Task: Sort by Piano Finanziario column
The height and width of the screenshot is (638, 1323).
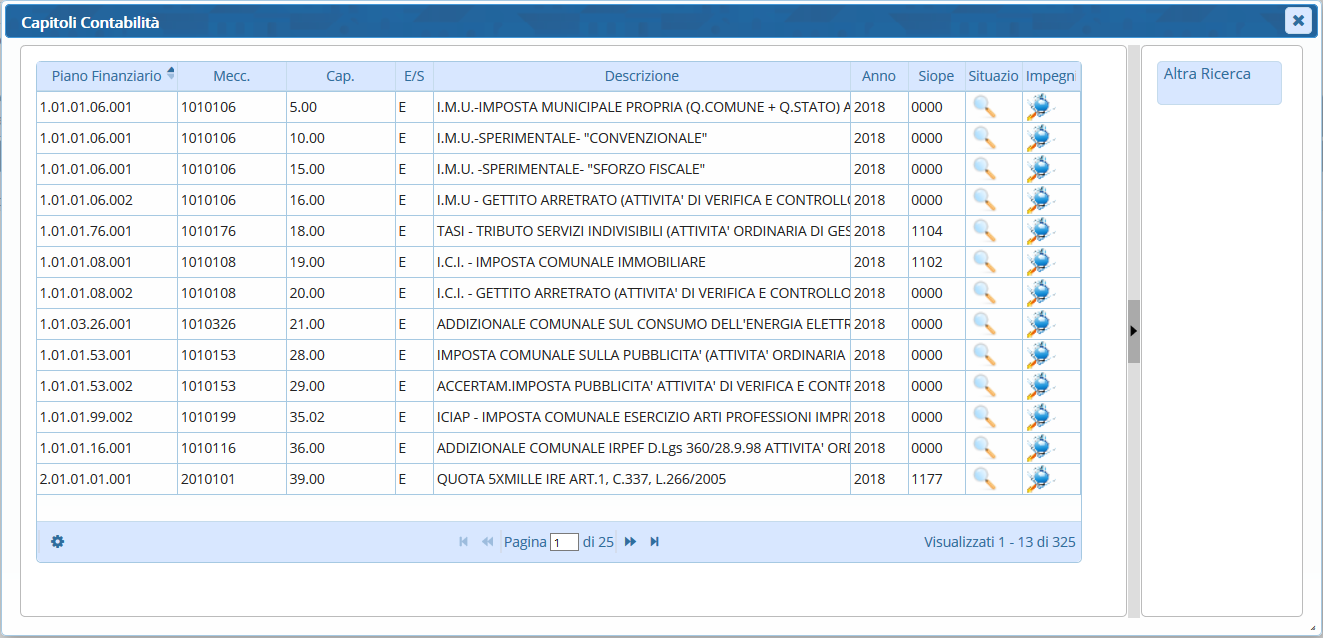Action: coord(106,76)
